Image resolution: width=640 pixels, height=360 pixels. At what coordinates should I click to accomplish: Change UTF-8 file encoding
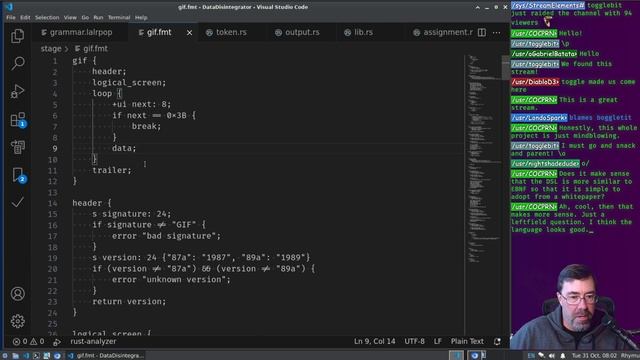click(414, 341)
